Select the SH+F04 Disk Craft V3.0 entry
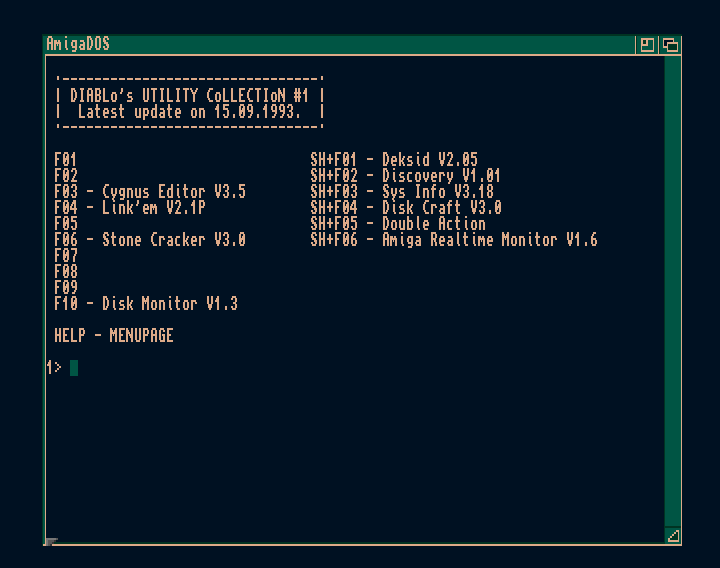This screenshot has height=568, width=720. coord(406,208)
